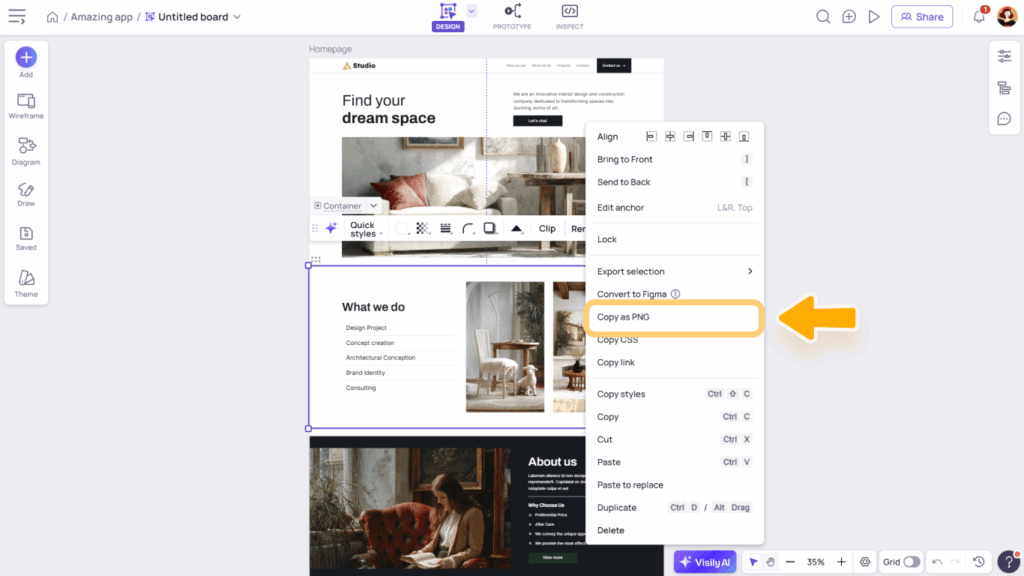Open the Untitled board name dropdown

tap(237, 17)
